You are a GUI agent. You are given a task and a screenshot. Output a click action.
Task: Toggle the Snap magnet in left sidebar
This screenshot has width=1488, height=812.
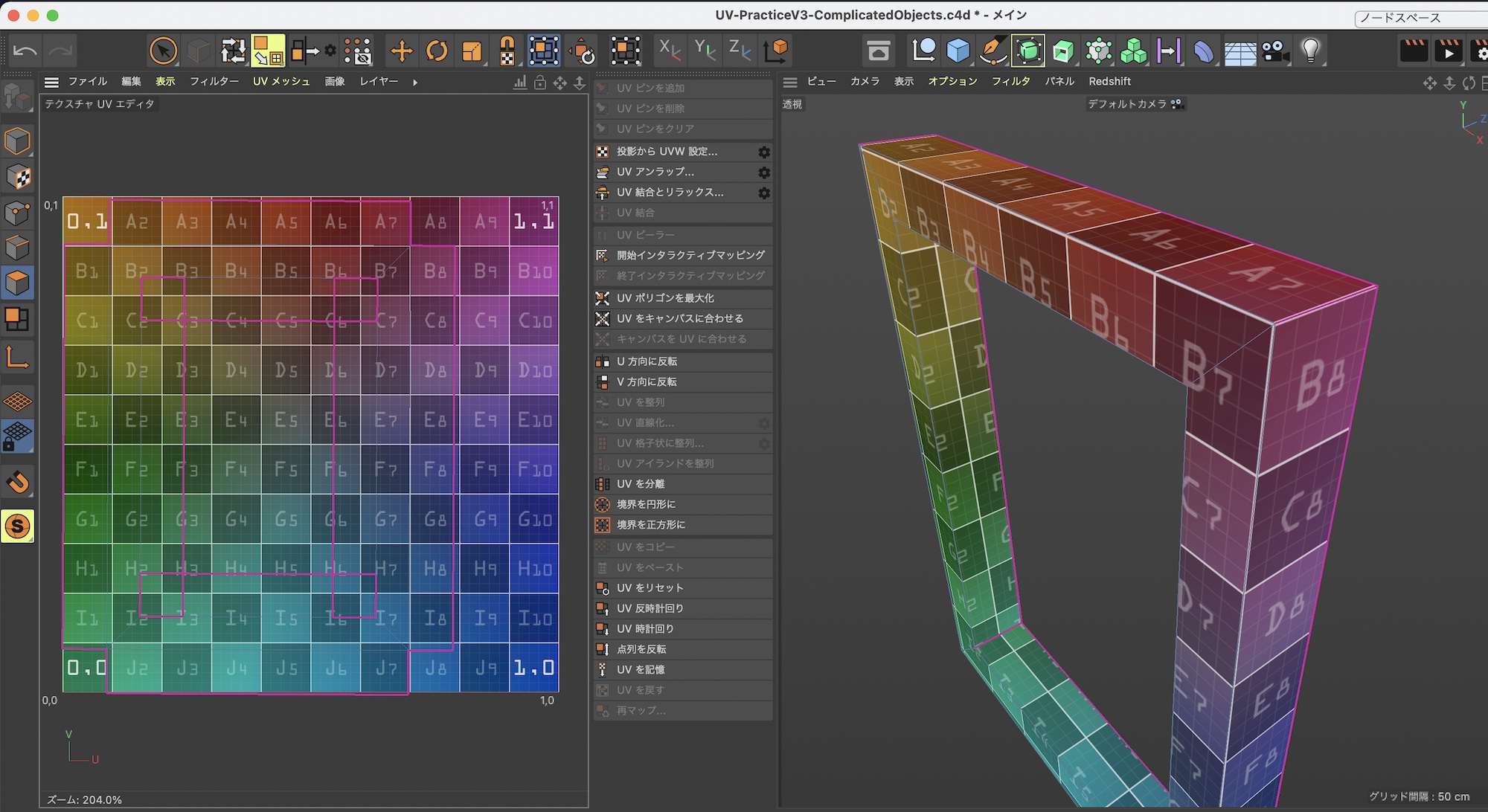(x=18, y=483)
